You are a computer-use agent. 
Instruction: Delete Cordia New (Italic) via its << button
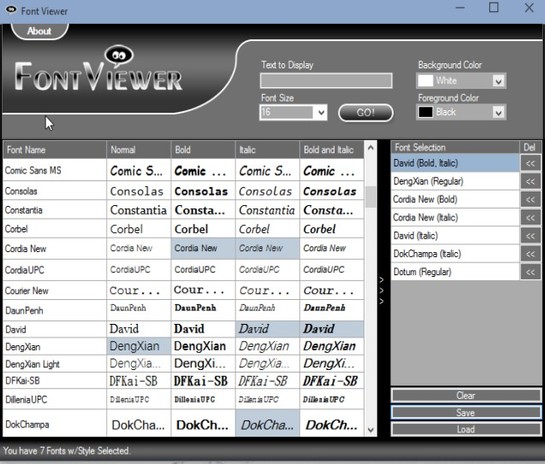(530, 218)
